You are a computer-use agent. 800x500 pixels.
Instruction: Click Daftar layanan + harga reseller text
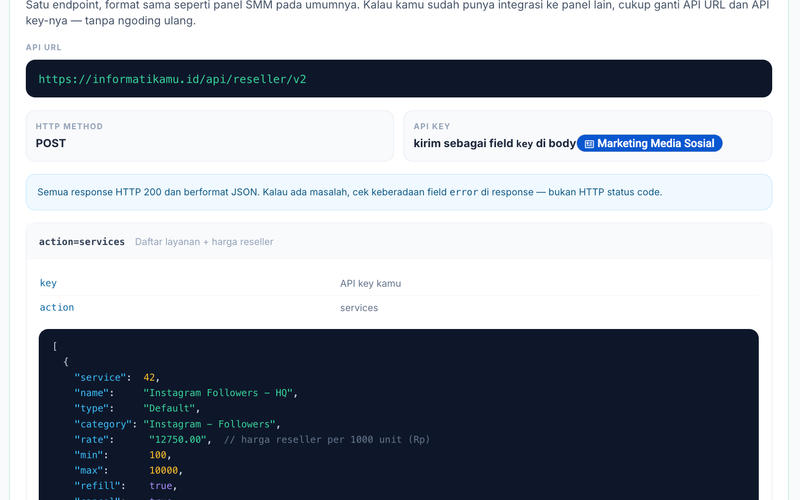click(x=204, y=242)
